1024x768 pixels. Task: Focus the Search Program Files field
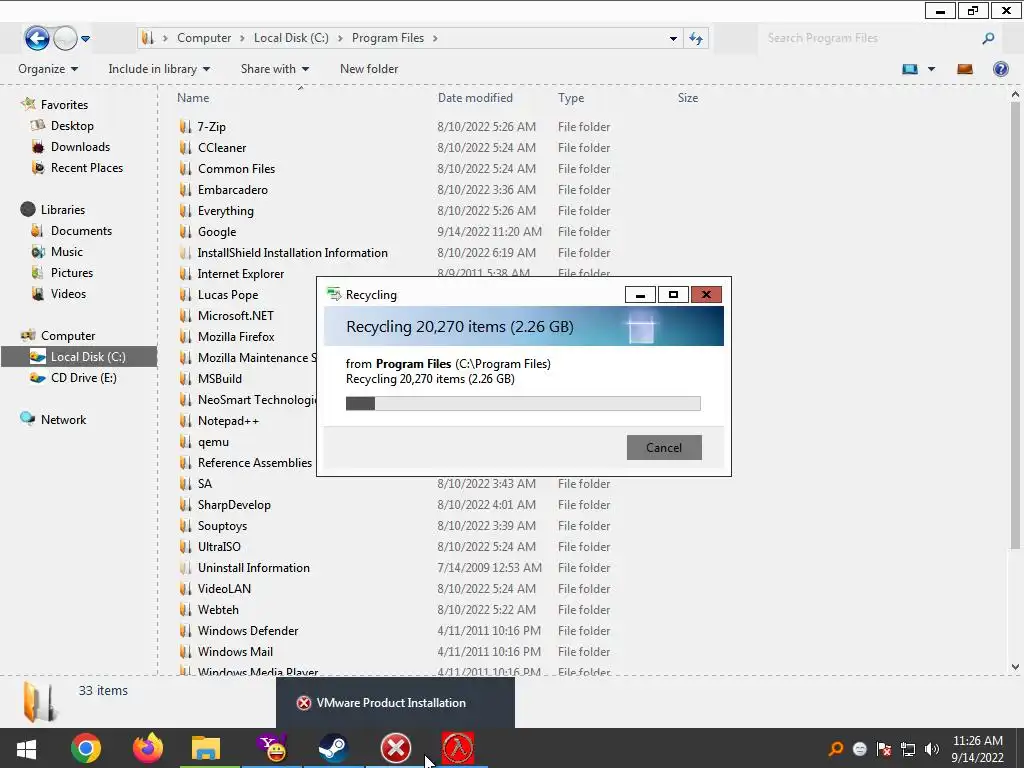[x=872, y=39]
